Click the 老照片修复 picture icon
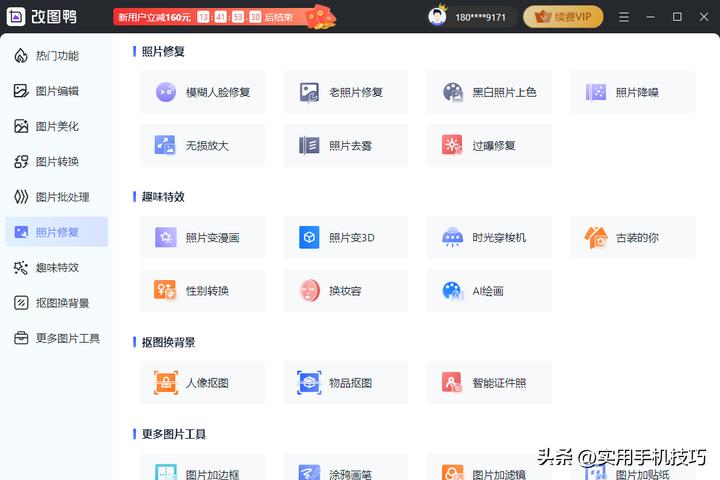Screen dimensions: 720x480 (x=309, y=92)
